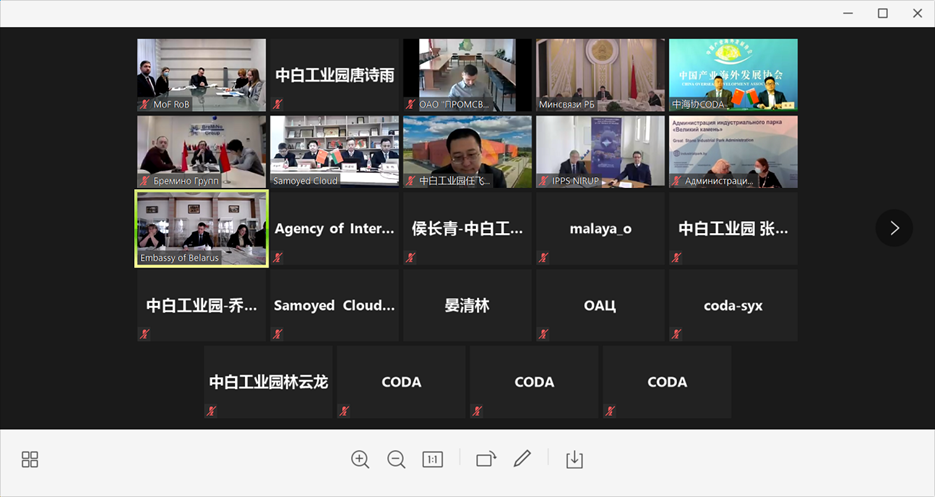
Task: Select the Samoyed Cloud video thumbnail
Action: [334, 150]
